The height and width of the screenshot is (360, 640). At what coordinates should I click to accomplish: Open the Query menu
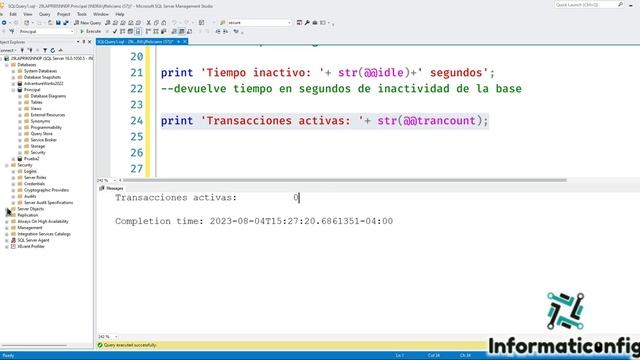pyautogui.click(x=44, y=14)
